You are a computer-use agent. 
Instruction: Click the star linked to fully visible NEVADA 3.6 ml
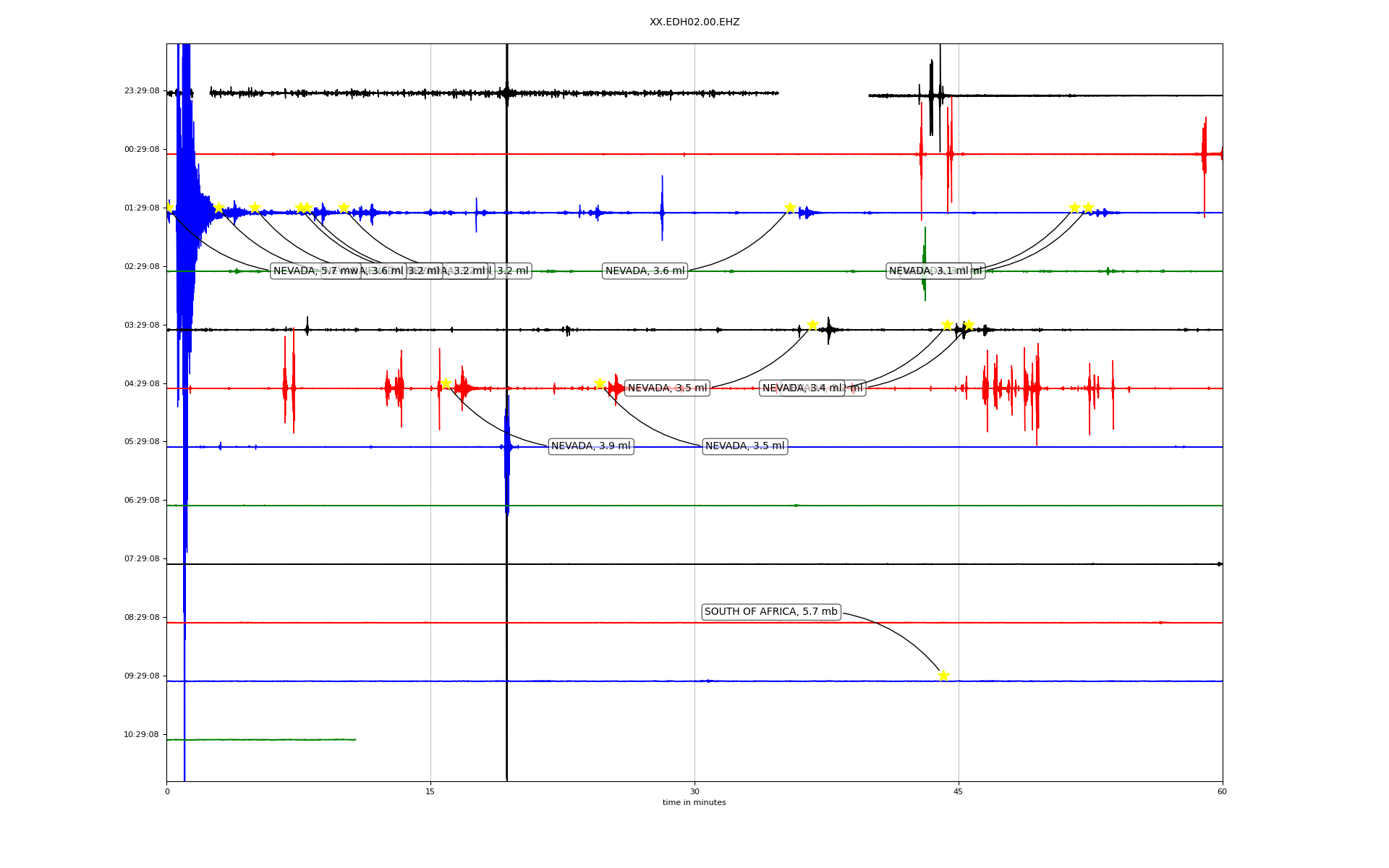(x=790, y=208)
